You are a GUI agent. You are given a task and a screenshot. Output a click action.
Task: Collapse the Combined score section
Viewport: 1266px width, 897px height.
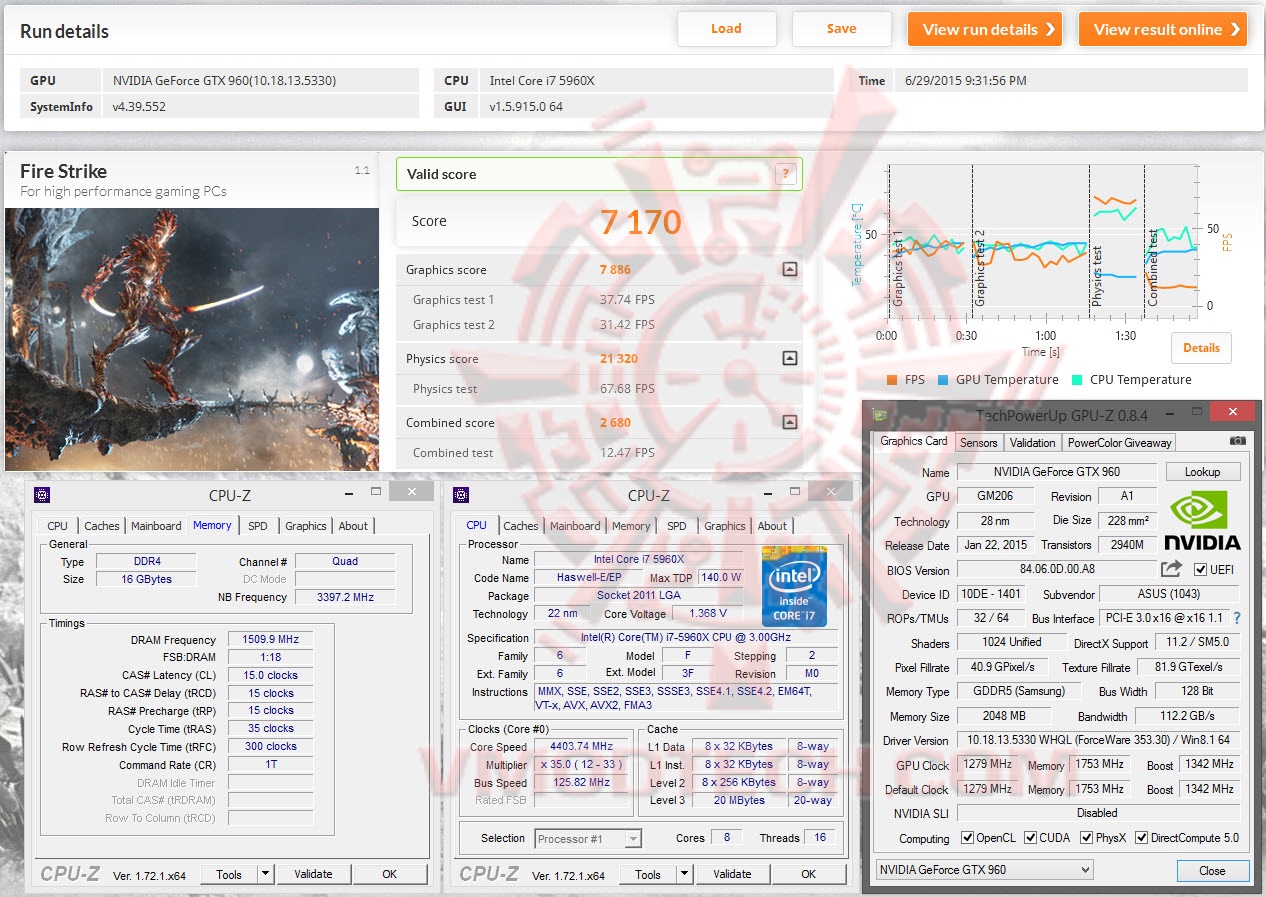pyautogui.click(x=789, y=422)
